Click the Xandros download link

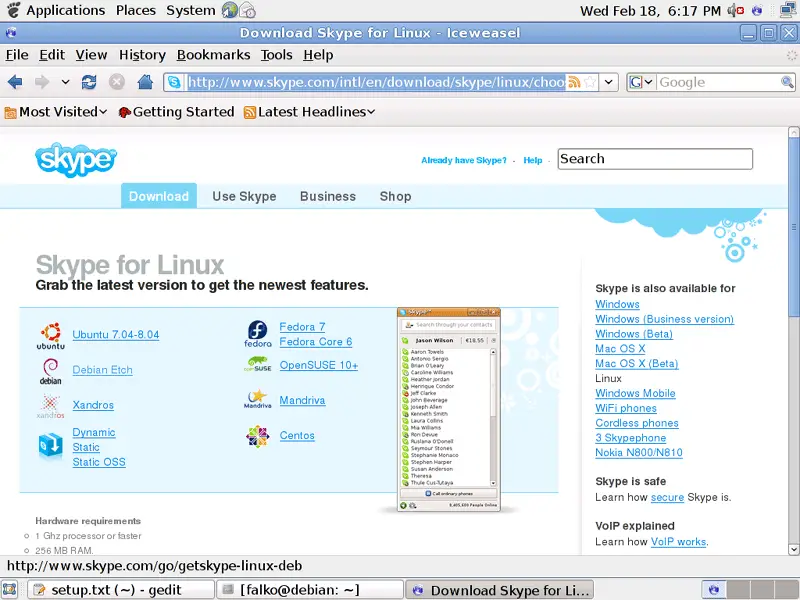pyautogui.click(x=93, y=405)
